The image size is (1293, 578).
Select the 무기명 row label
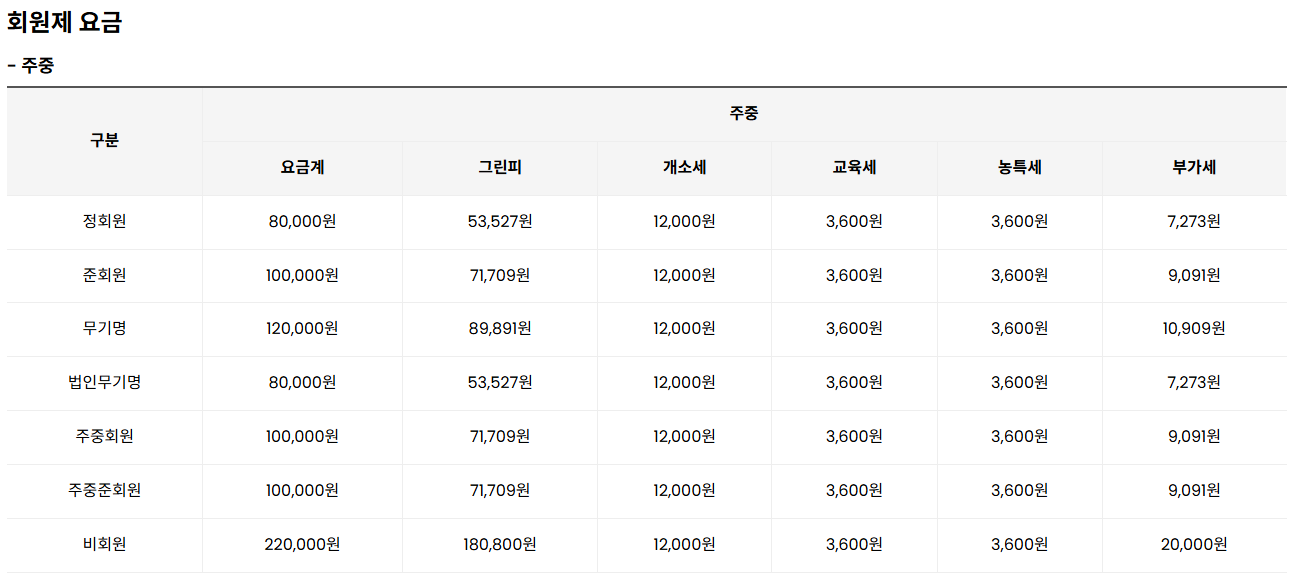(104, 328)
